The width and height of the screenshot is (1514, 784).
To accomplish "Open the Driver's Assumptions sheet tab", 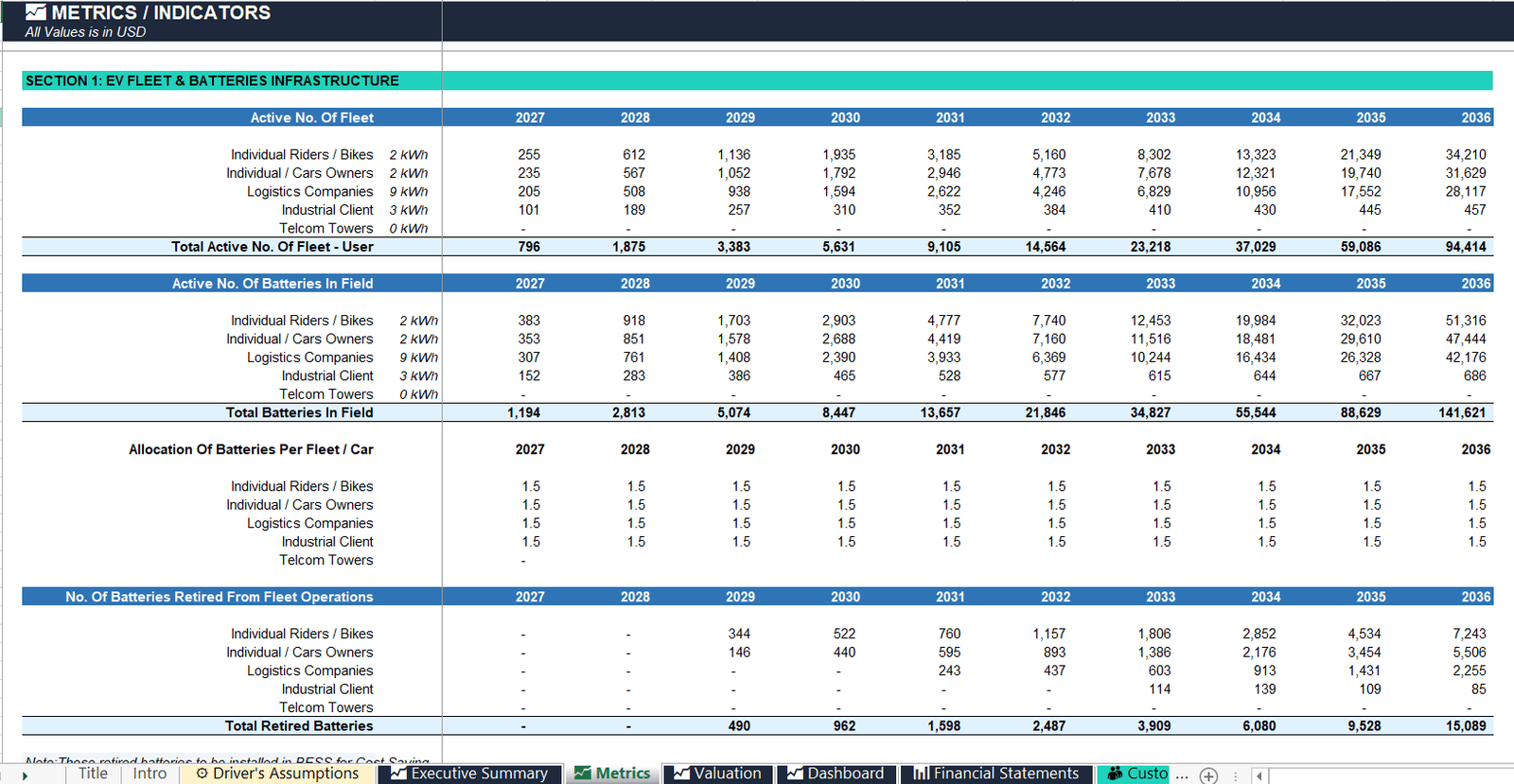I will click(x=277, y=774).
